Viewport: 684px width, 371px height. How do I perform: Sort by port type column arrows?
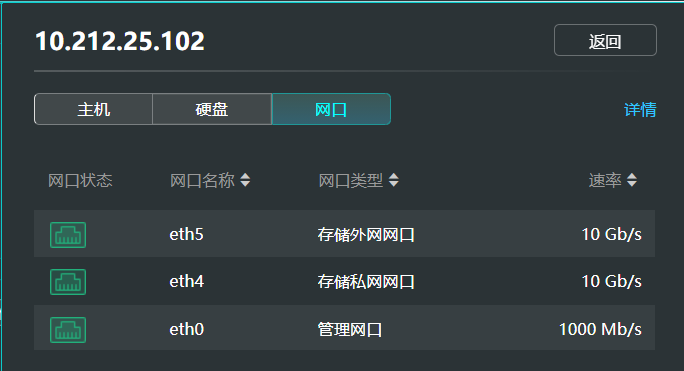coord(393,180)
